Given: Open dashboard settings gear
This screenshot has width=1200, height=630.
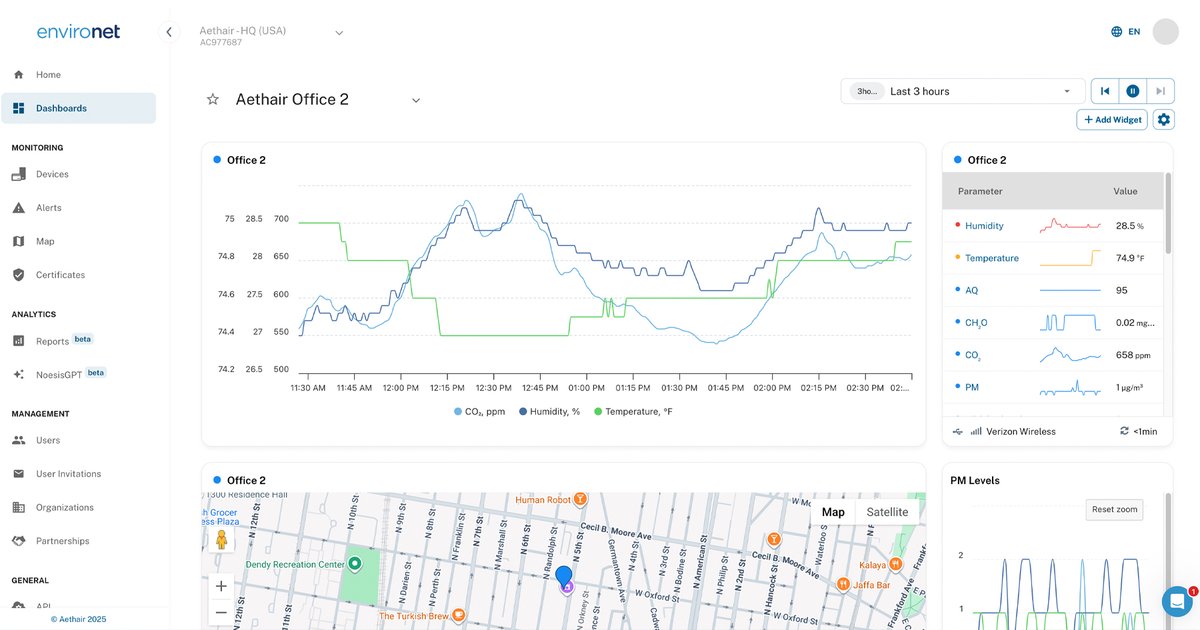Looking at the screenshot, I should [x=1163, y=120].
